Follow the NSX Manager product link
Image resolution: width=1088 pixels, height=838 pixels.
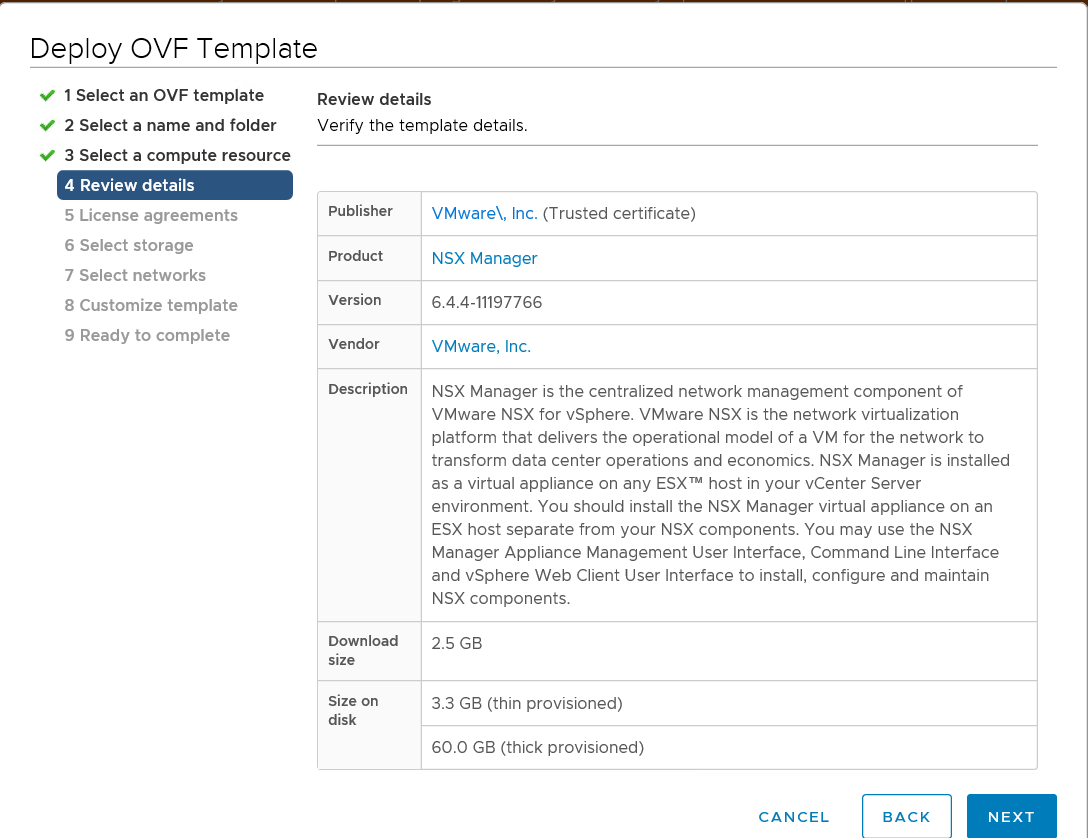point(484,258)
